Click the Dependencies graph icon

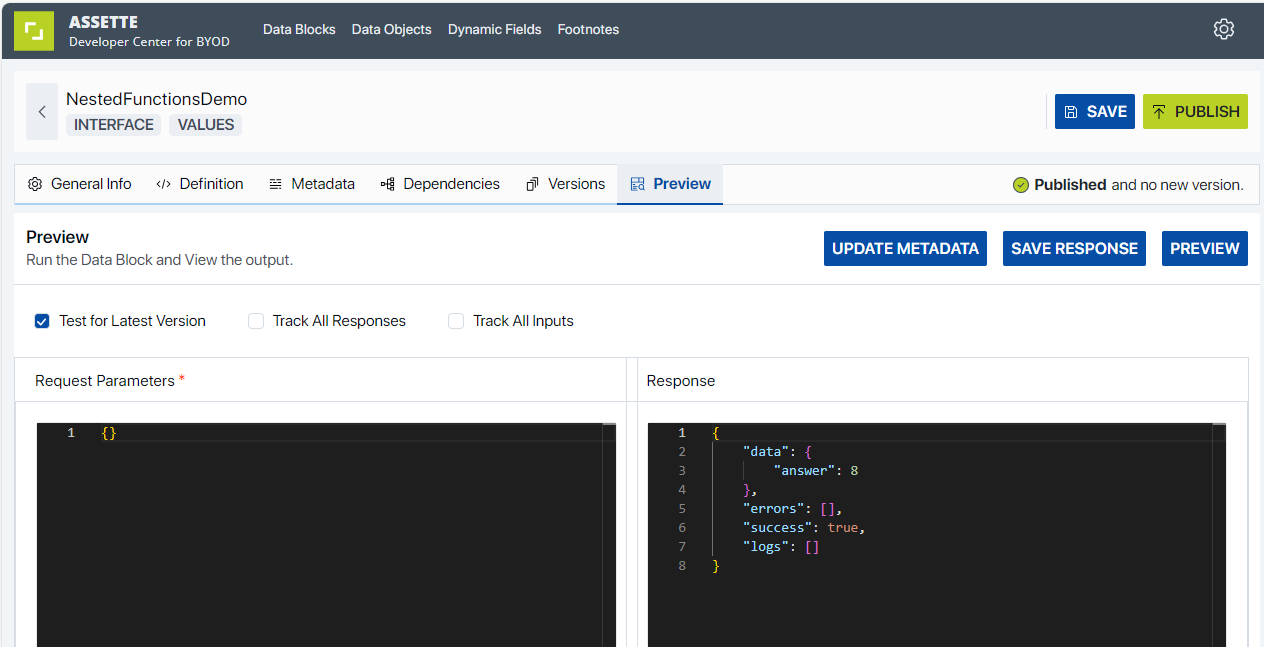[x=387, y=184]
